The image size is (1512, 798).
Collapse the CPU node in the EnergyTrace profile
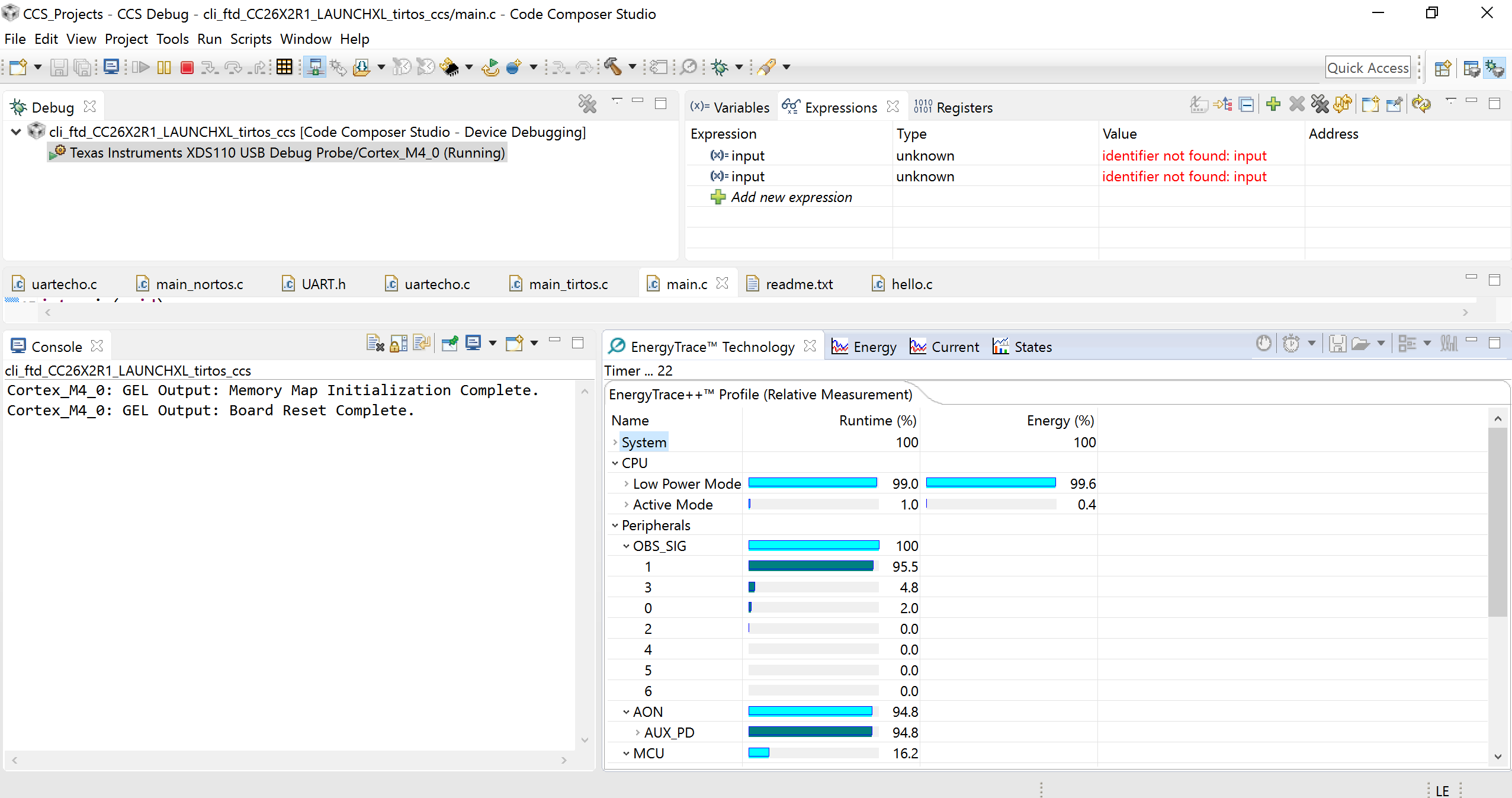tap(614, 463)
